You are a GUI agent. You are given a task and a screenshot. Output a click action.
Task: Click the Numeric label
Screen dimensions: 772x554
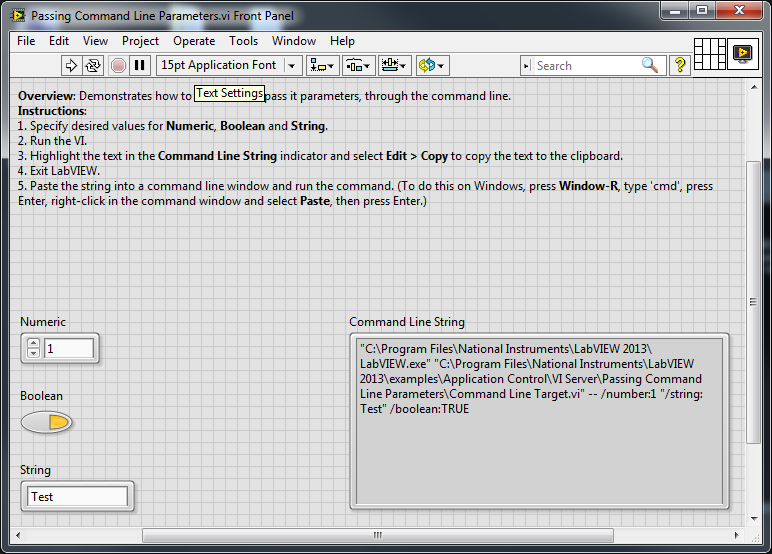43,322
